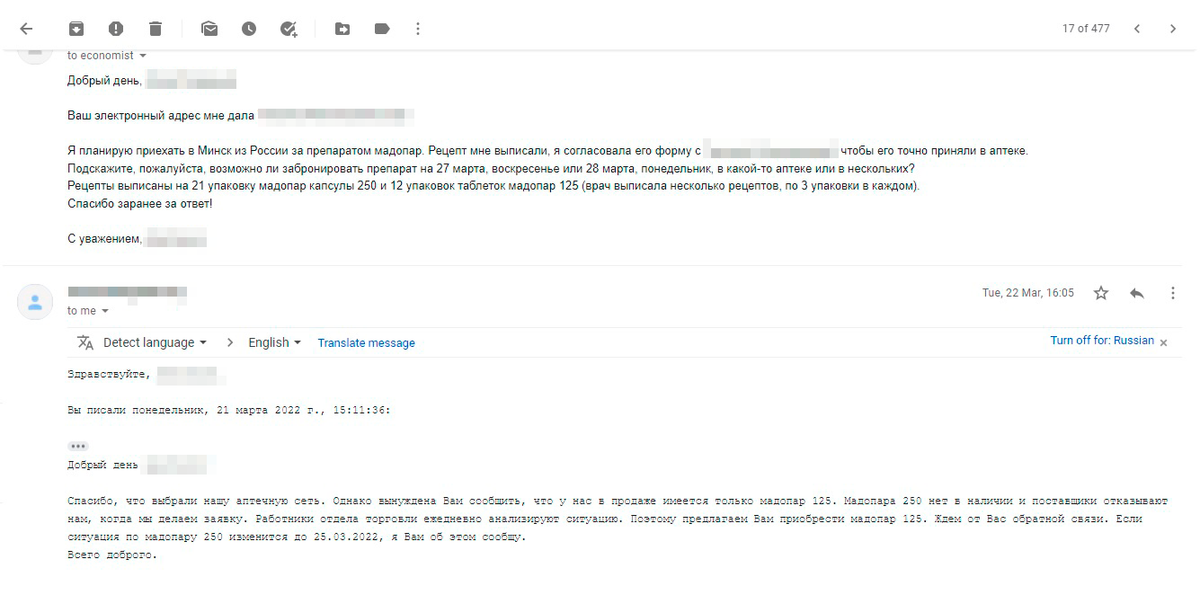Close the translation bar with the X
This screenshot has width=1200, height=603.
(1163, 341)
